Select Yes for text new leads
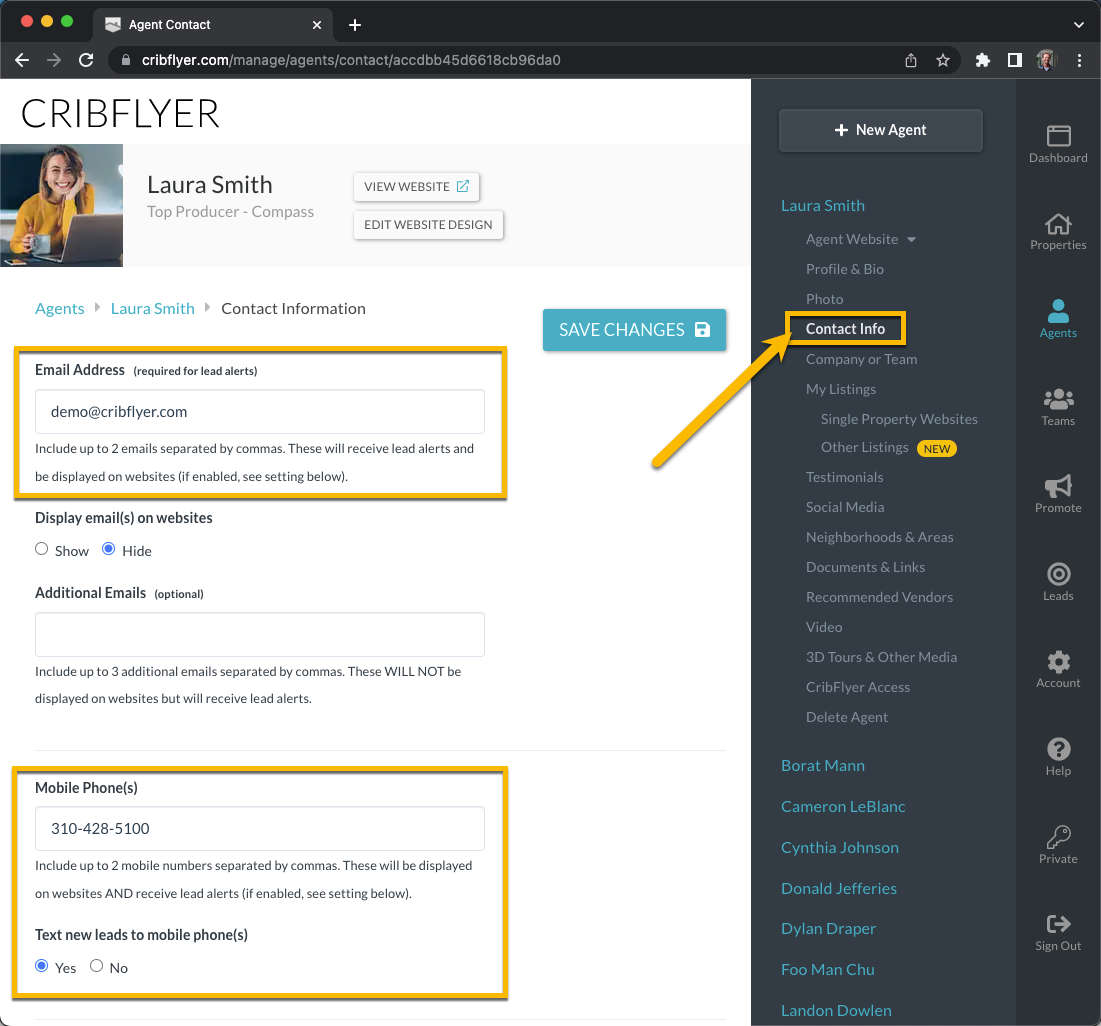 click(x=41, y=966)
